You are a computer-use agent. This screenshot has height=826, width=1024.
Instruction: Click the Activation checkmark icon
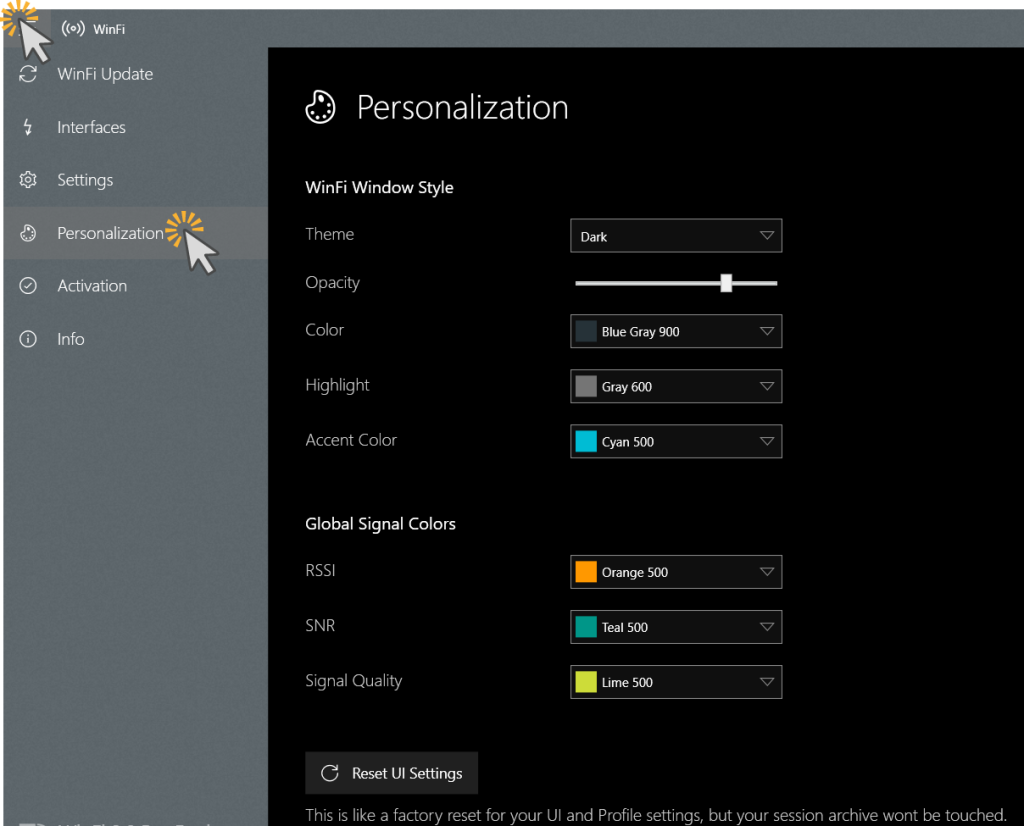coord(28,286)
